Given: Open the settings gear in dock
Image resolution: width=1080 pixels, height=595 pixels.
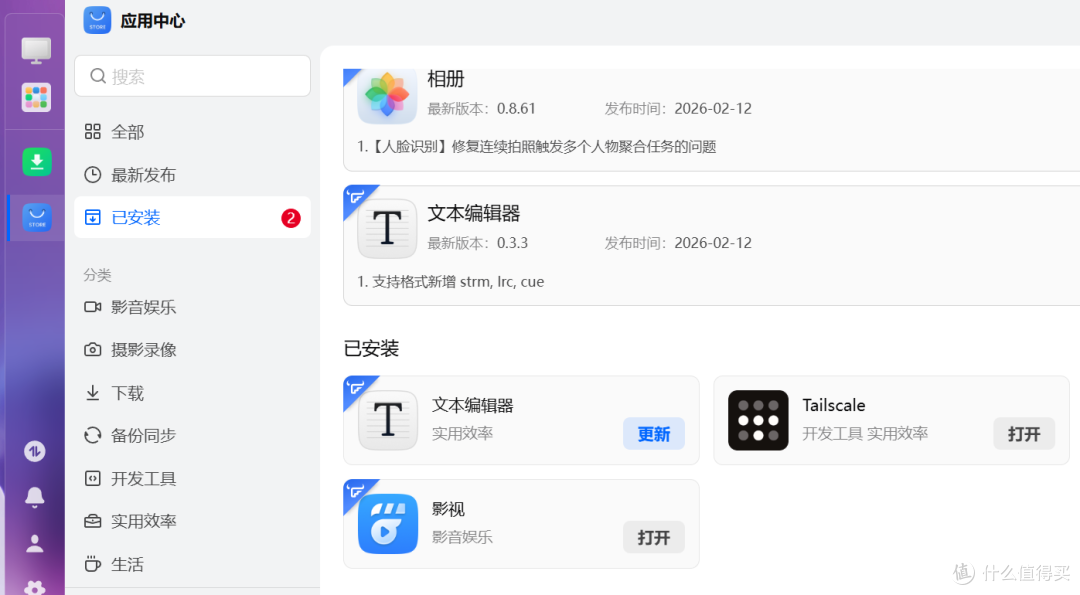Looking at the screenshot, I should (x=34, y=587).
